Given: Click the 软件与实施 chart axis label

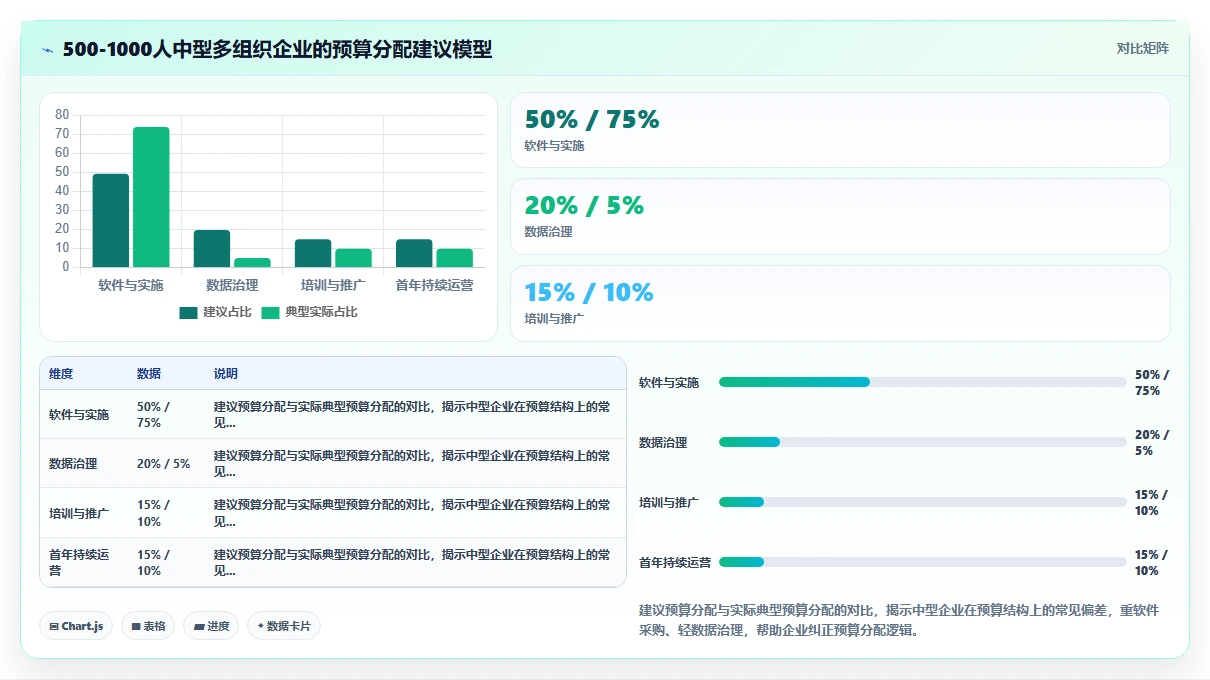Looking at the screenshot, I should coord(131,285).
